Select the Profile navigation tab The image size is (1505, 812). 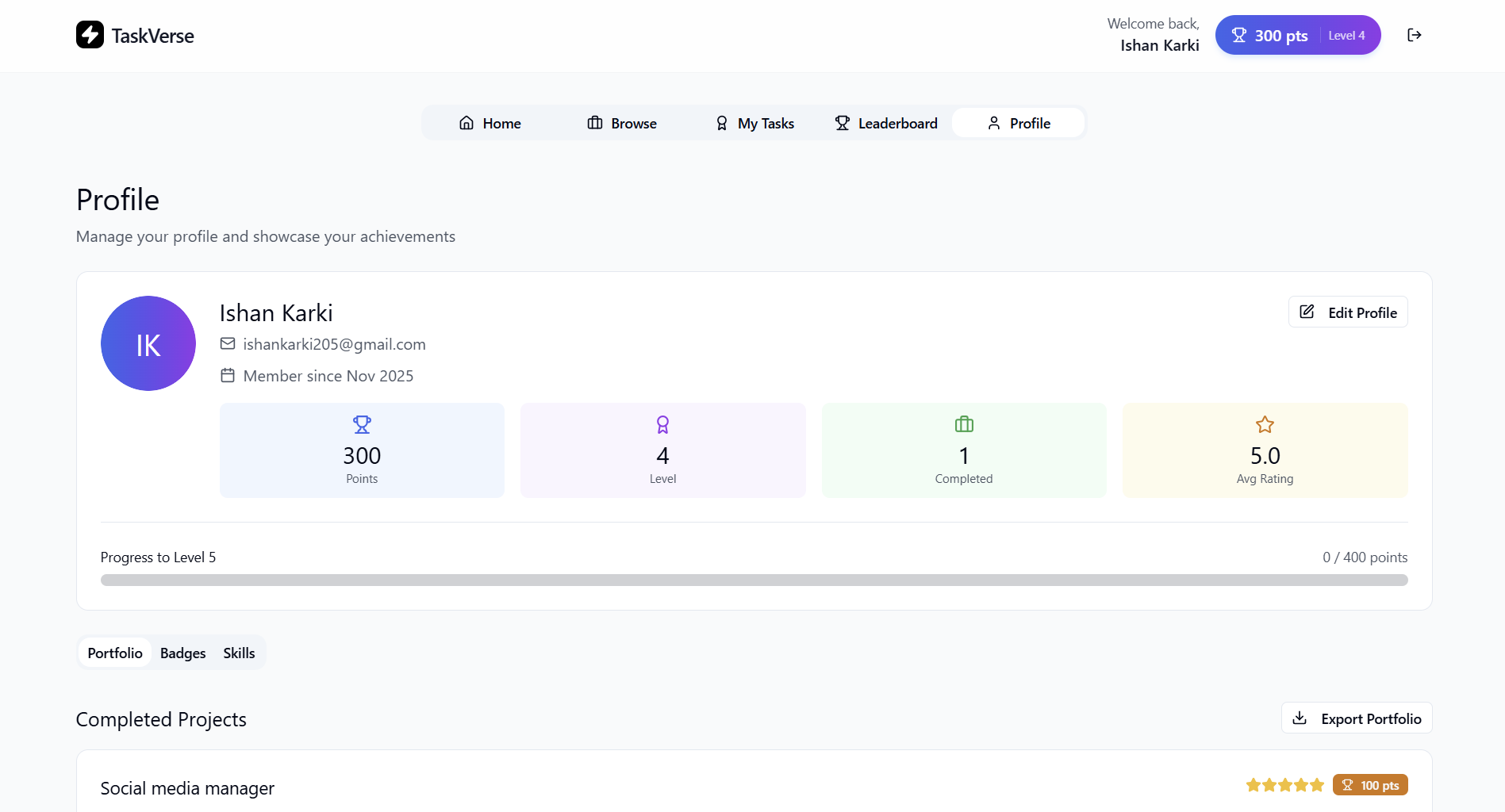click(x=1018, y=123)
